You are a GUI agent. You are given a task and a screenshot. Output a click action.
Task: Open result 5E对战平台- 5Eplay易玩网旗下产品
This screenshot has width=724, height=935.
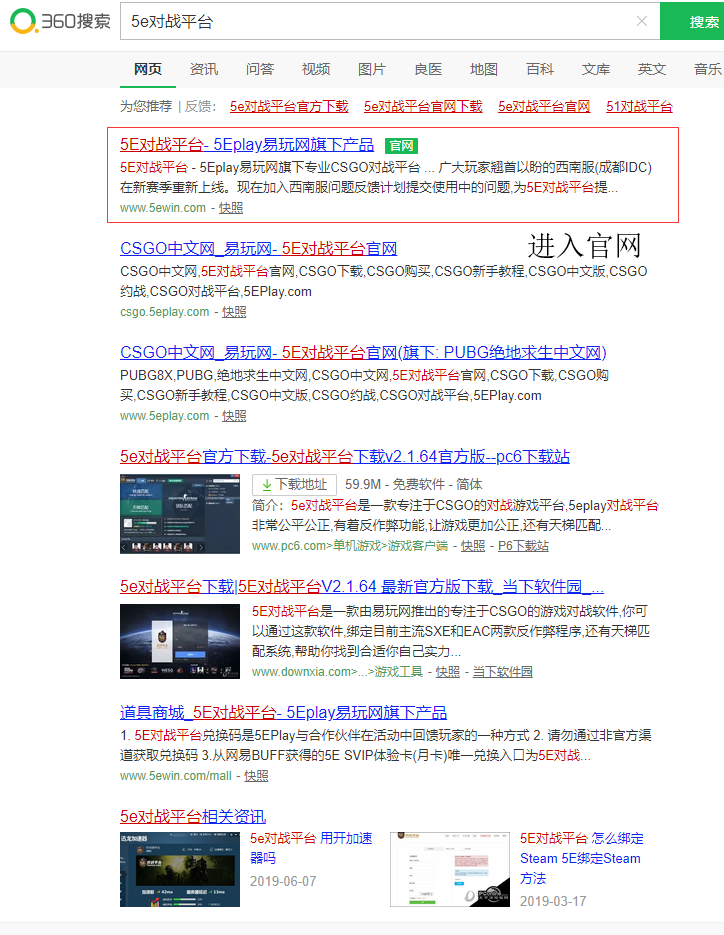click(x=247, y=144)
